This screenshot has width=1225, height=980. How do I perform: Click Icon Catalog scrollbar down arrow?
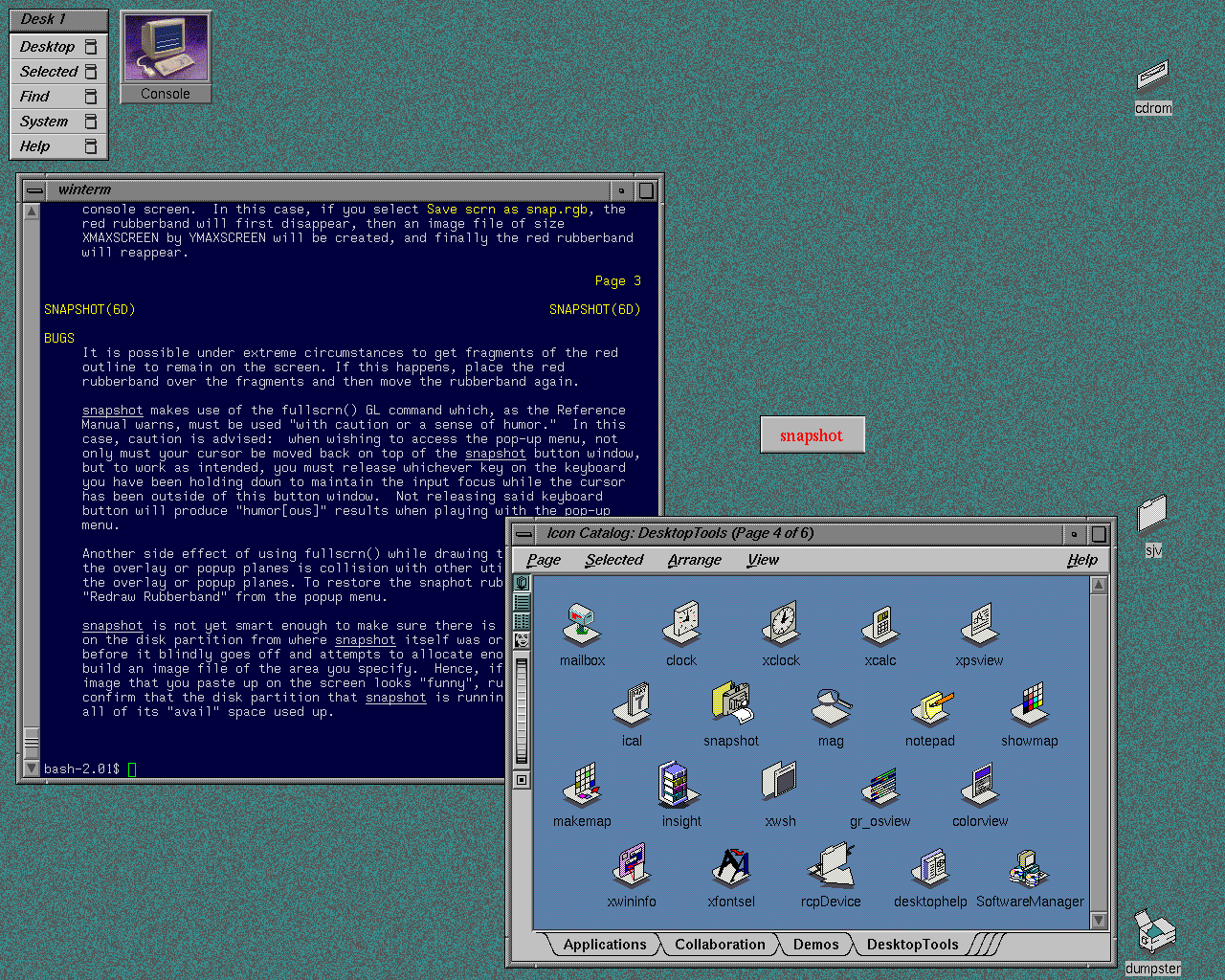pos(1099,920)
